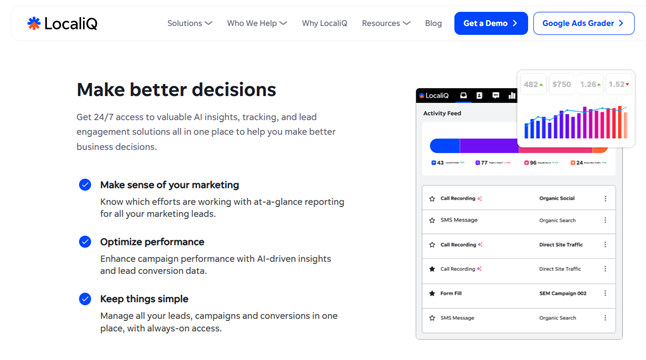
Task: Open the Resources dropdown menu
Action: click(x=386, y=23)
